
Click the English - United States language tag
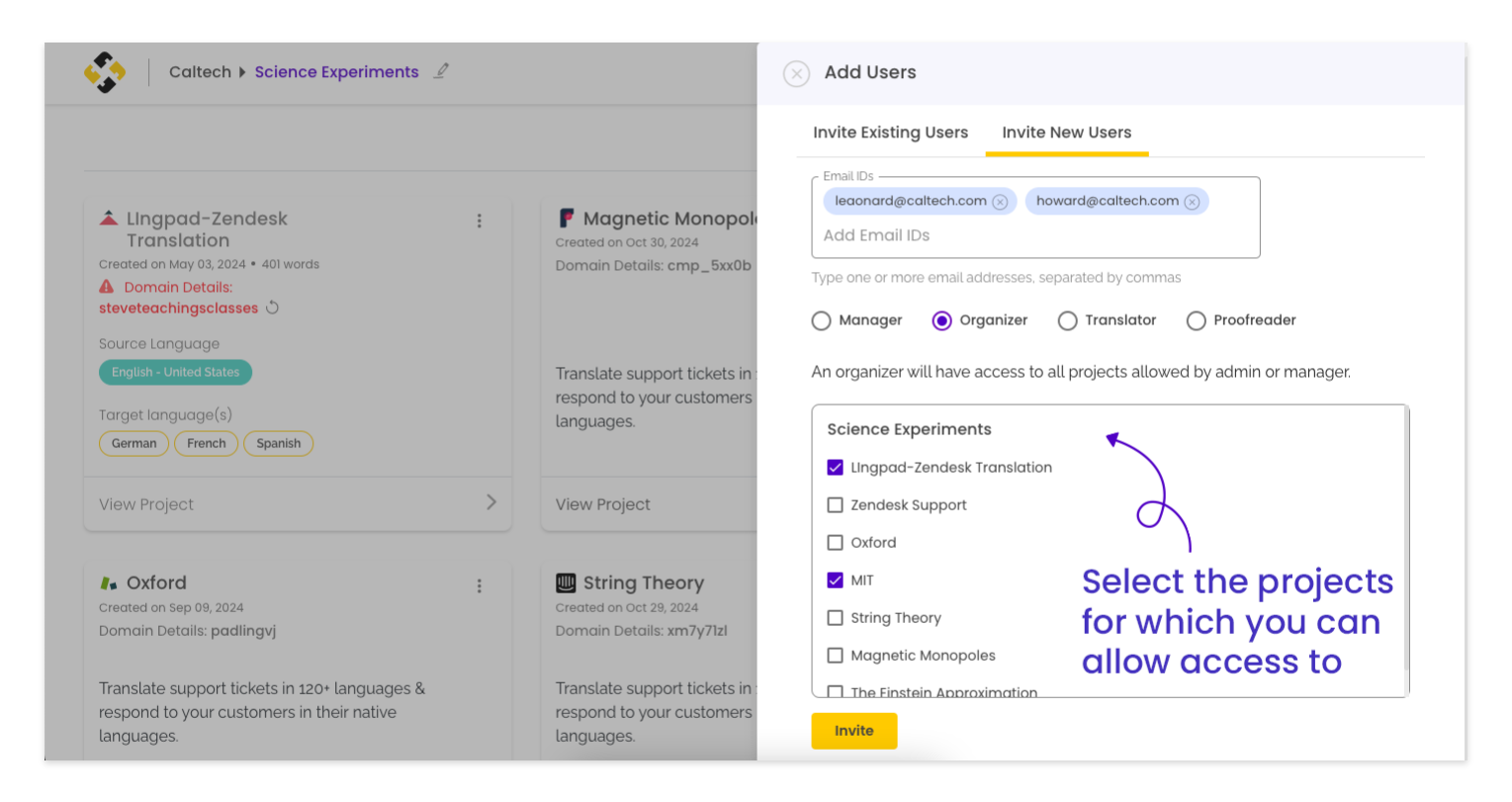pos(175,373)
